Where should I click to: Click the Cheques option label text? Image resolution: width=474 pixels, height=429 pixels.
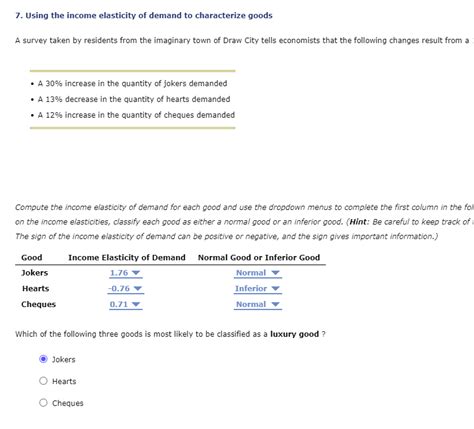tap(68, 403)
